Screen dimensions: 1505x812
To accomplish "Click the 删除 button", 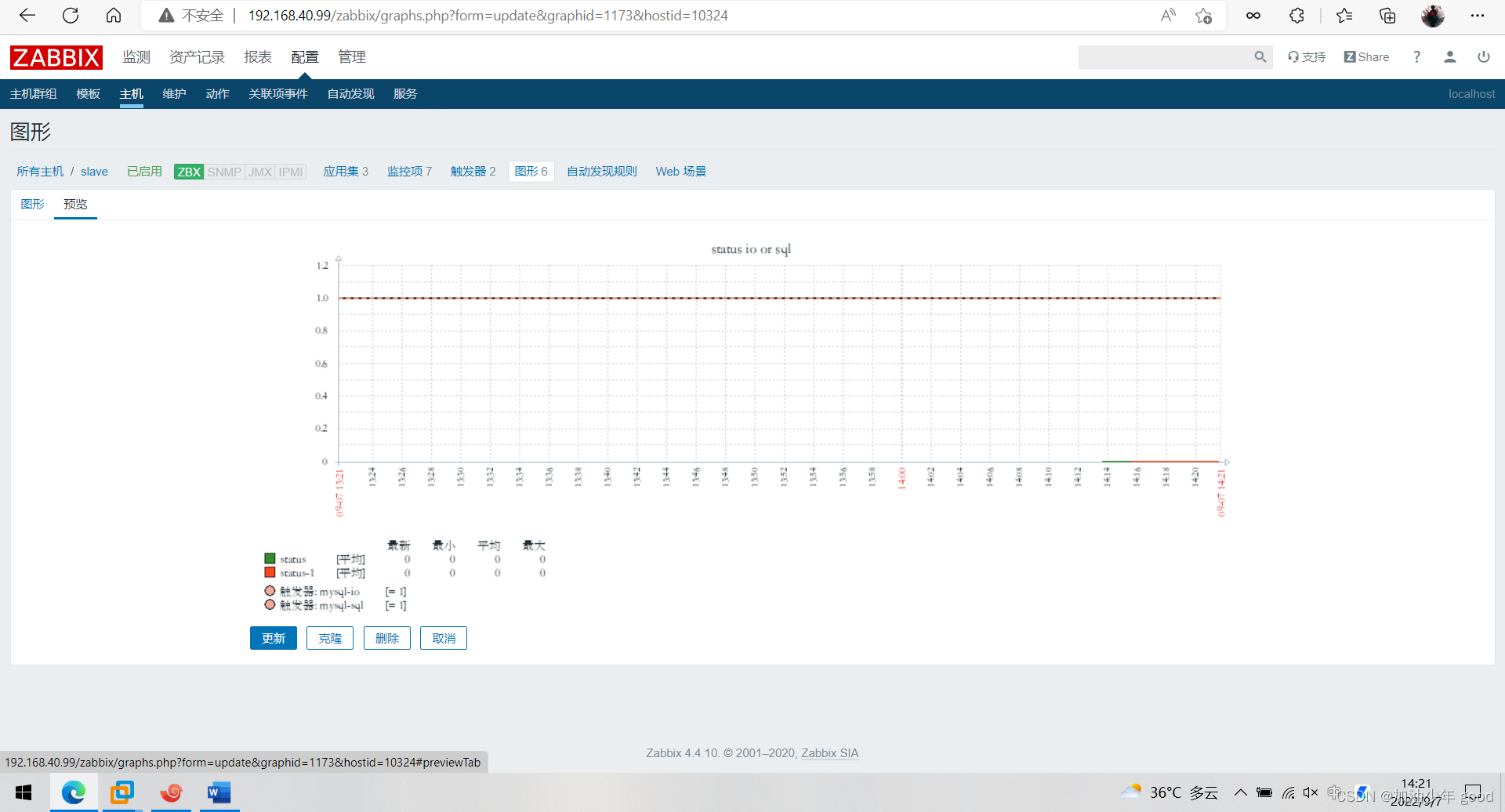I will pyautogui.click(x=387, y=638).
